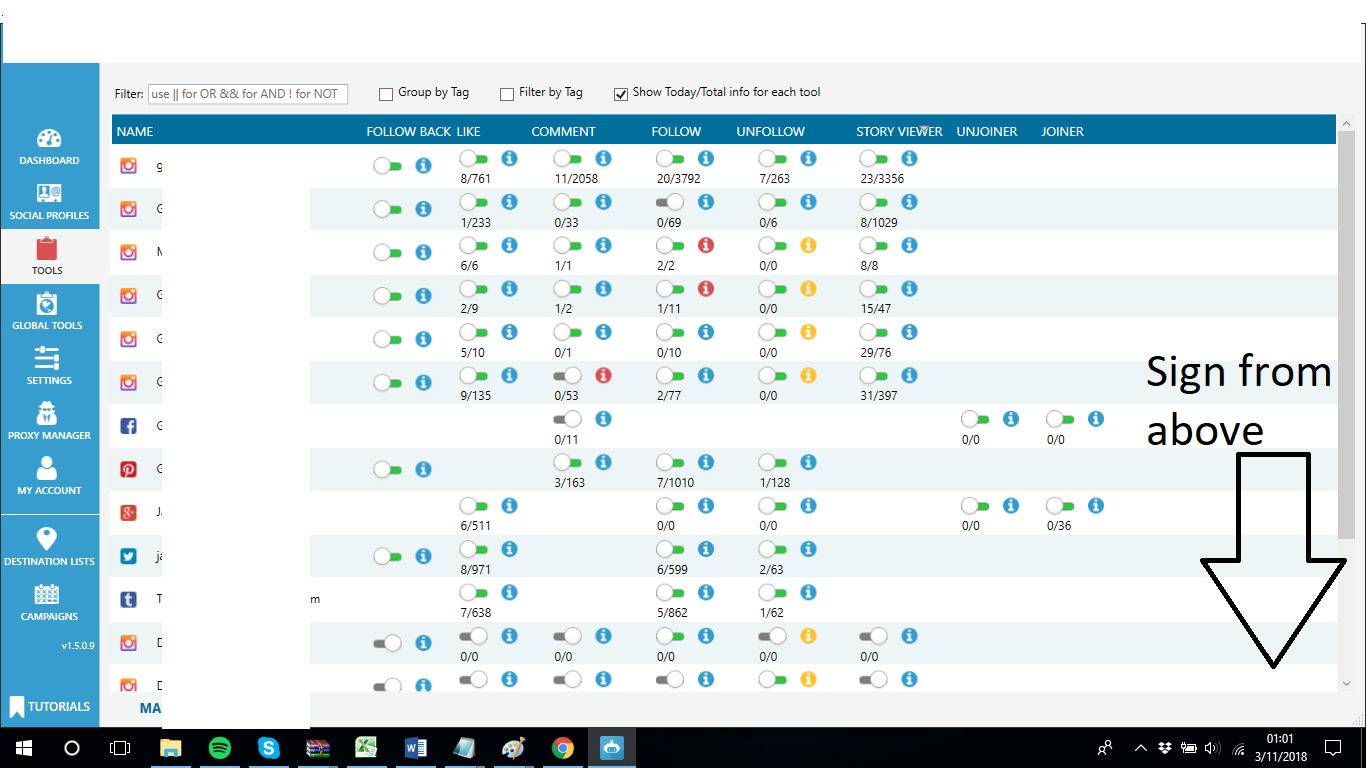Image resolution: width=1366 pixels, height=768 pixels.
Task: Toggle the Joiner switch labelled 0/36
Action: click(x=1061, y=506)
